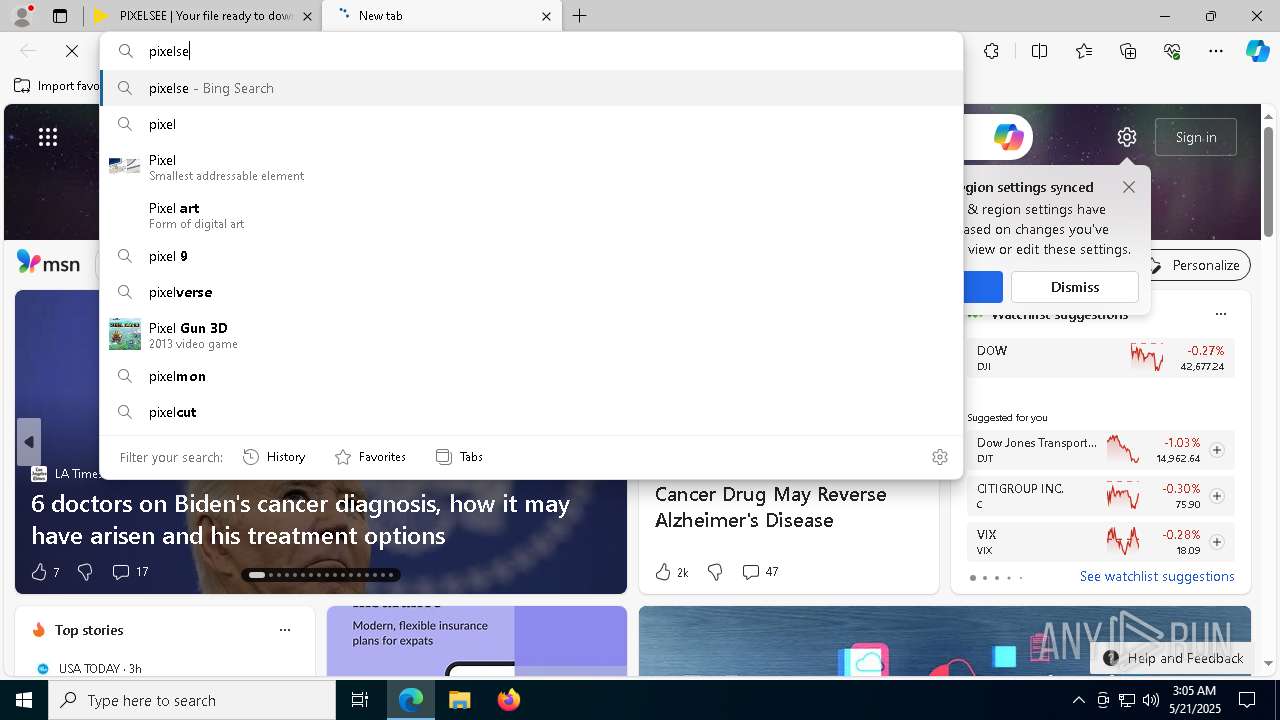Open a new tab with plus button

pyautogui.click(x=580, y=16)
